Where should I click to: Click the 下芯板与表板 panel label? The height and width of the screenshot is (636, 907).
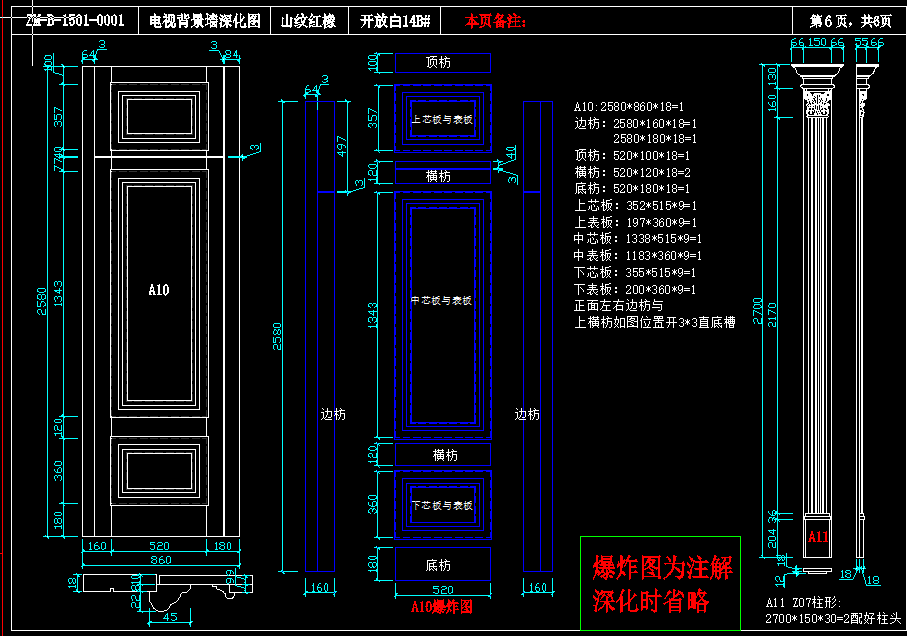coord(442,505)
